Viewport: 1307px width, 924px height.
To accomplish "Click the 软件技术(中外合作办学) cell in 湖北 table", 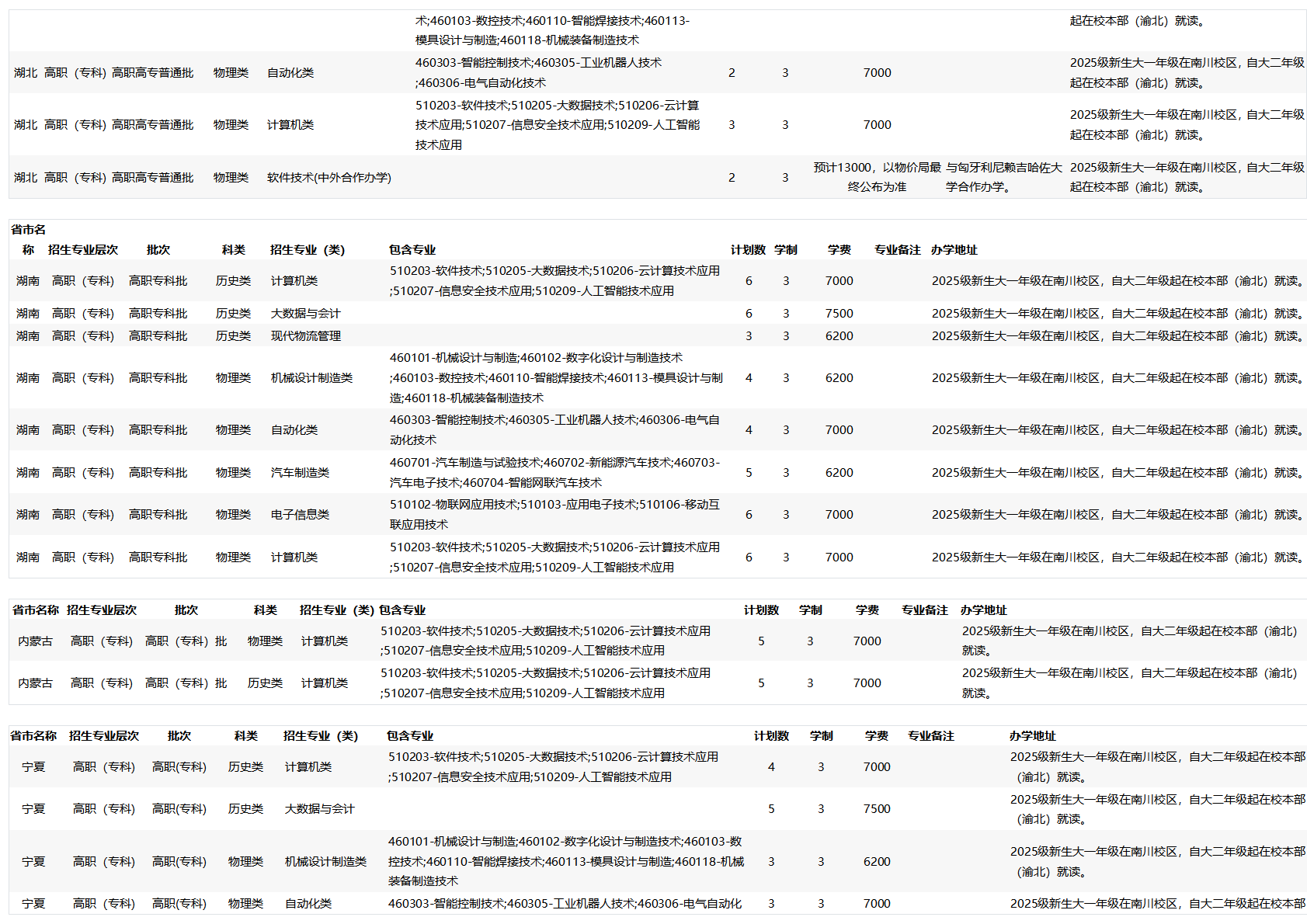I will 328,178.
